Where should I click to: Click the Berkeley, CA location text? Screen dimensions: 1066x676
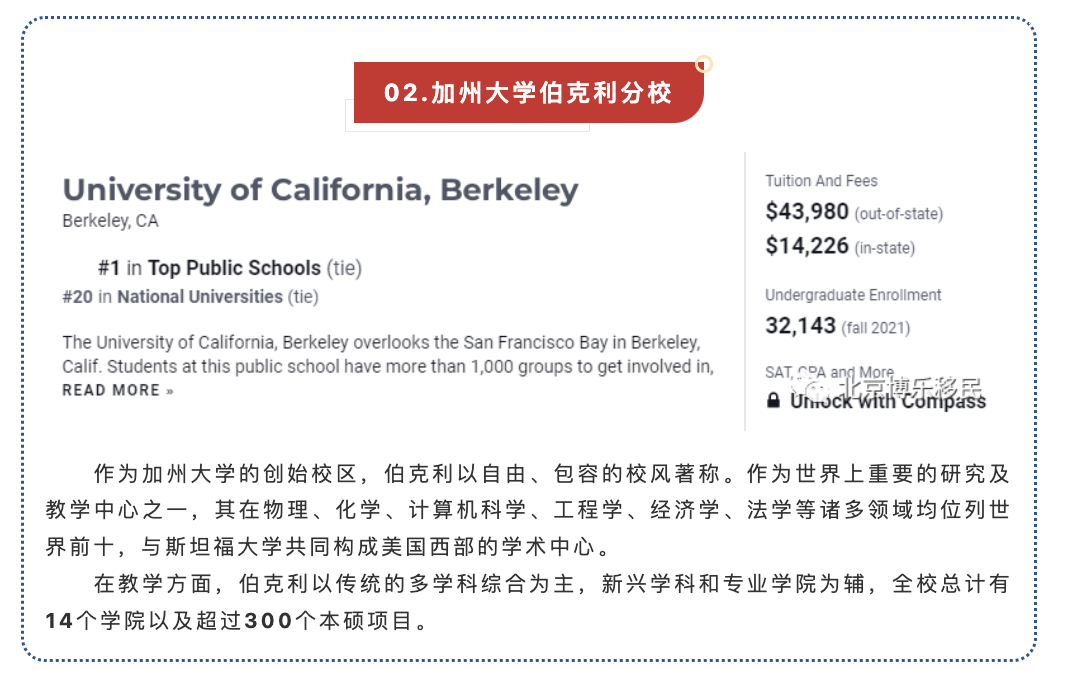pyautogui.click(x=110, y=221)
